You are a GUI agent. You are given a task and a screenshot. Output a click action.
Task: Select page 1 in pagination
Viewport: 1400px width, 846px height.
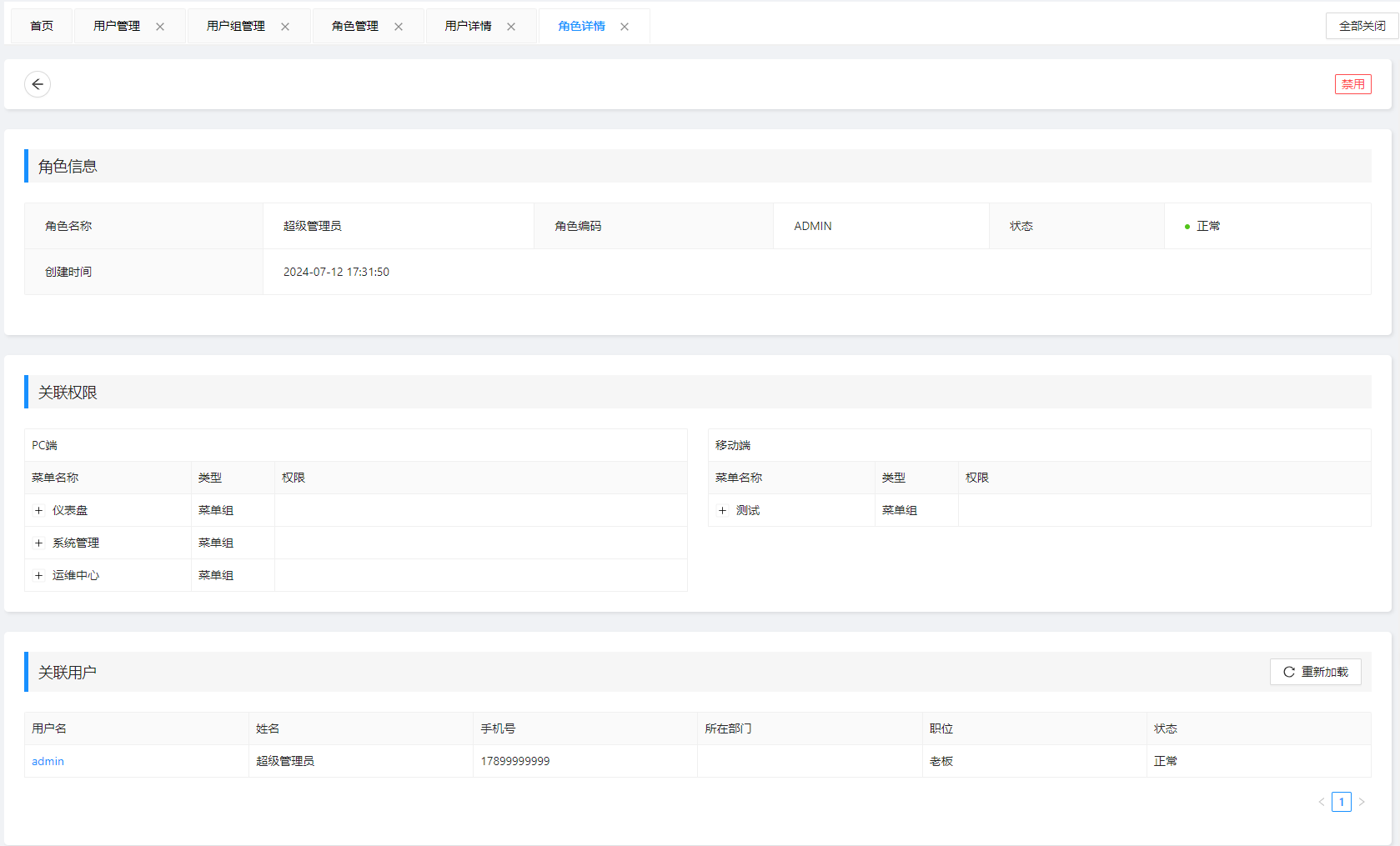[x=1342, y=802]
